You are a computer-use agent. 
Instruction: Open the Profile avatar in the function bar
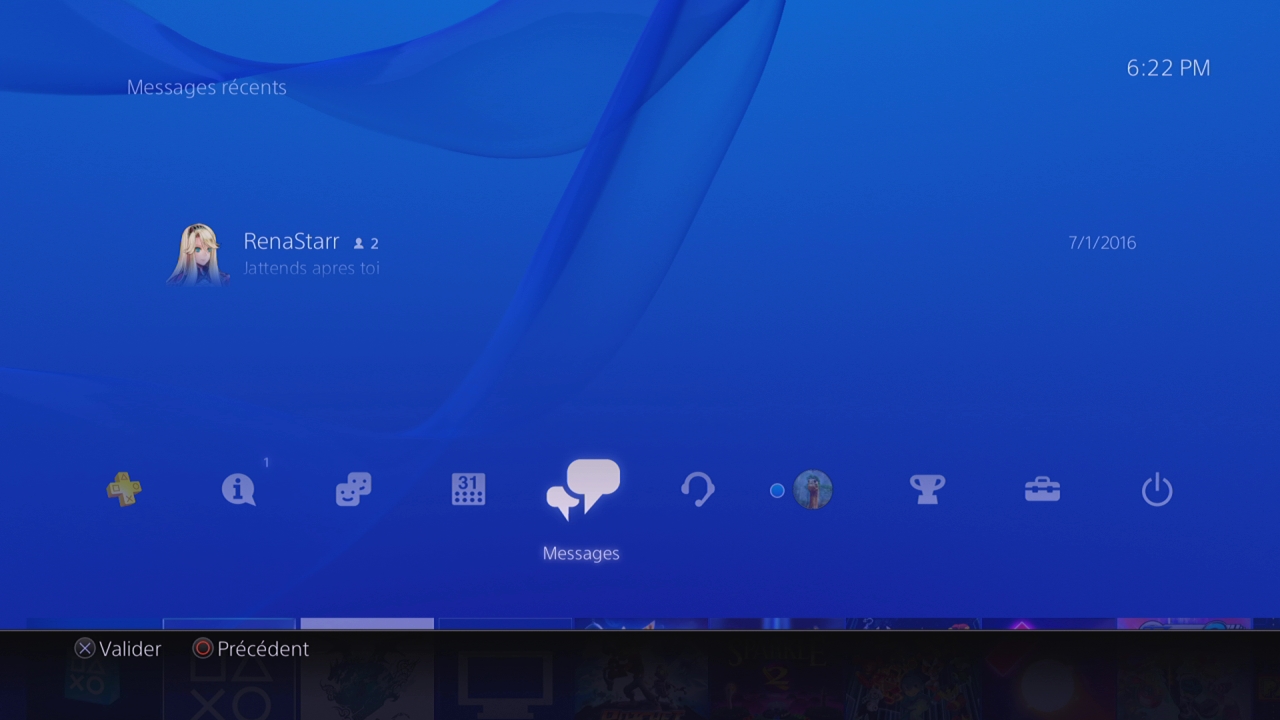click(x=813, y=490)
